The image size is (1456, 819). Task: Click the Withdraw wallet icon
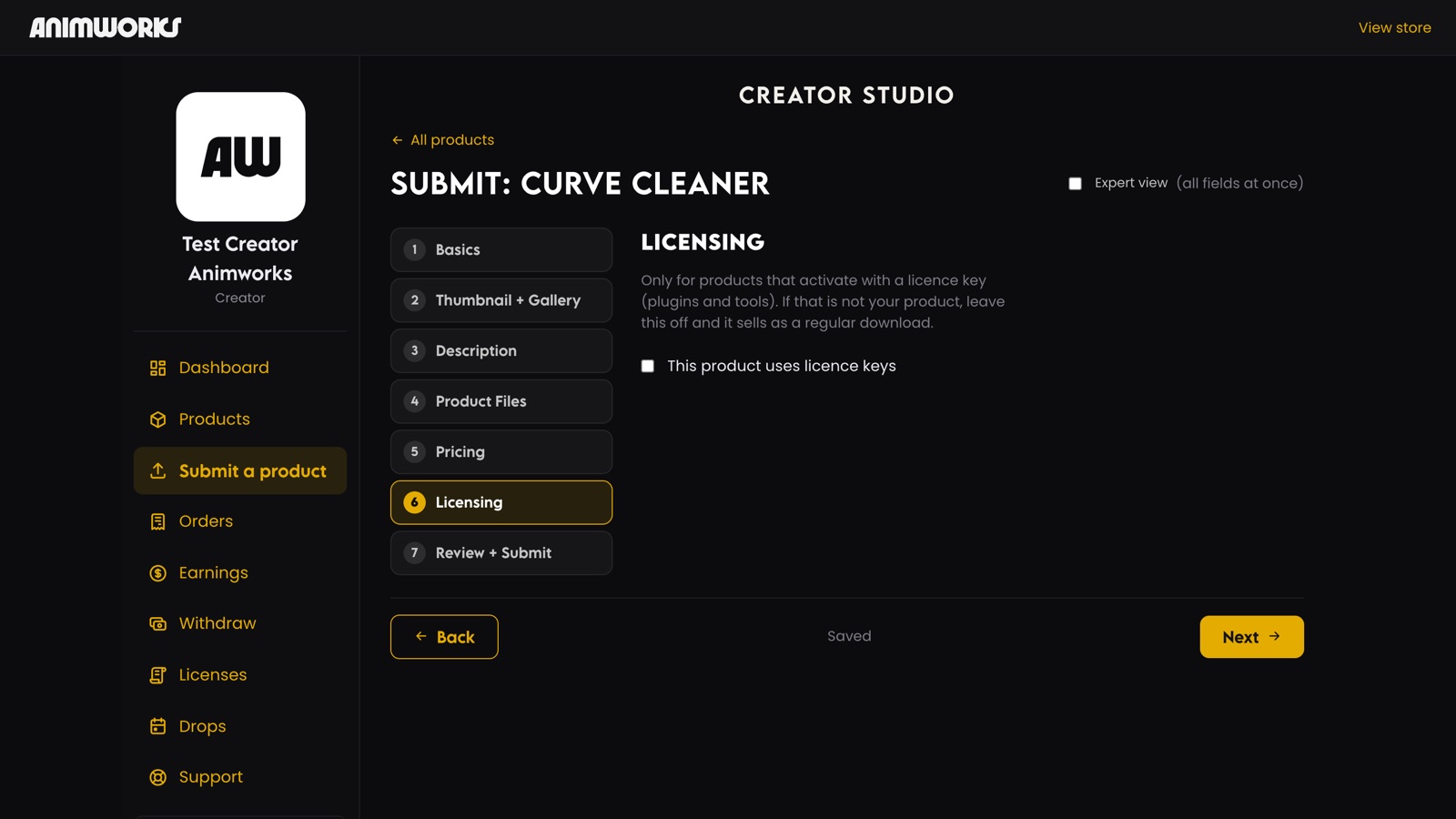click(157, 623)
